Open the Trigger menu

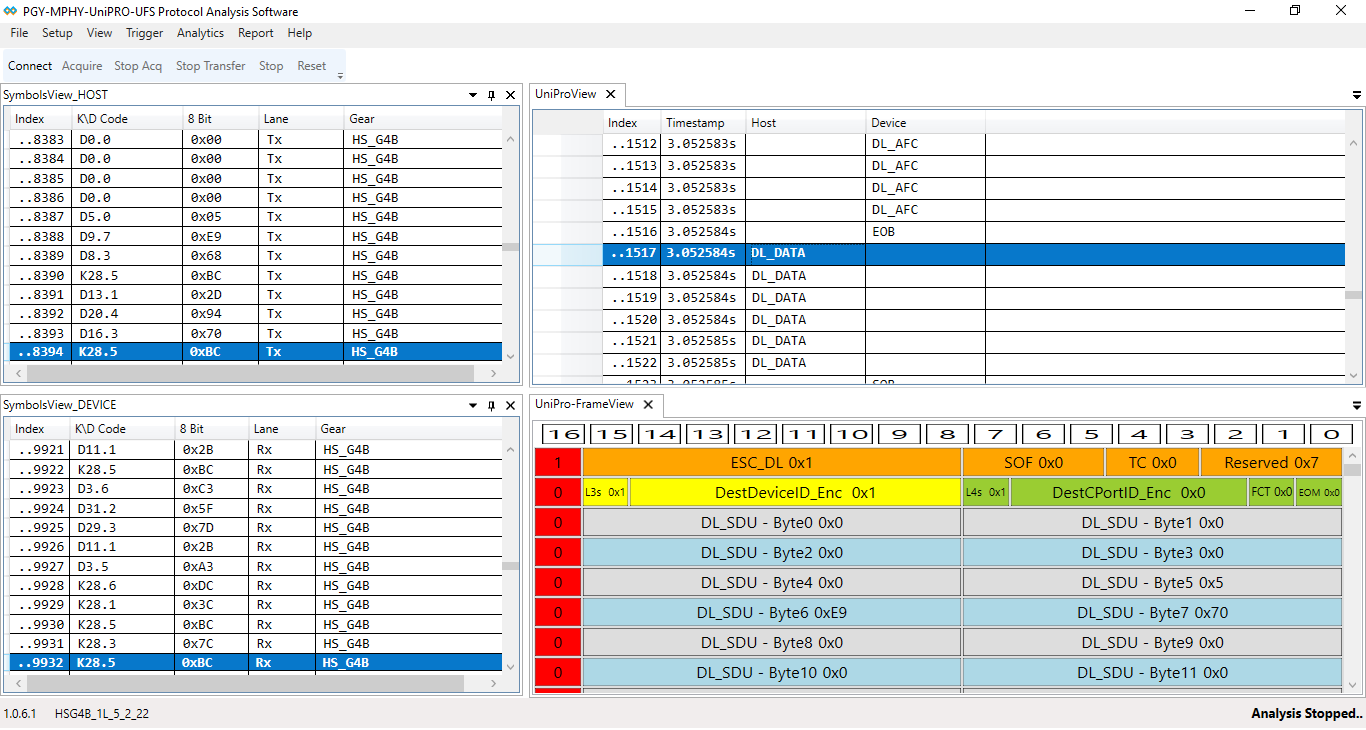[144, 33]
